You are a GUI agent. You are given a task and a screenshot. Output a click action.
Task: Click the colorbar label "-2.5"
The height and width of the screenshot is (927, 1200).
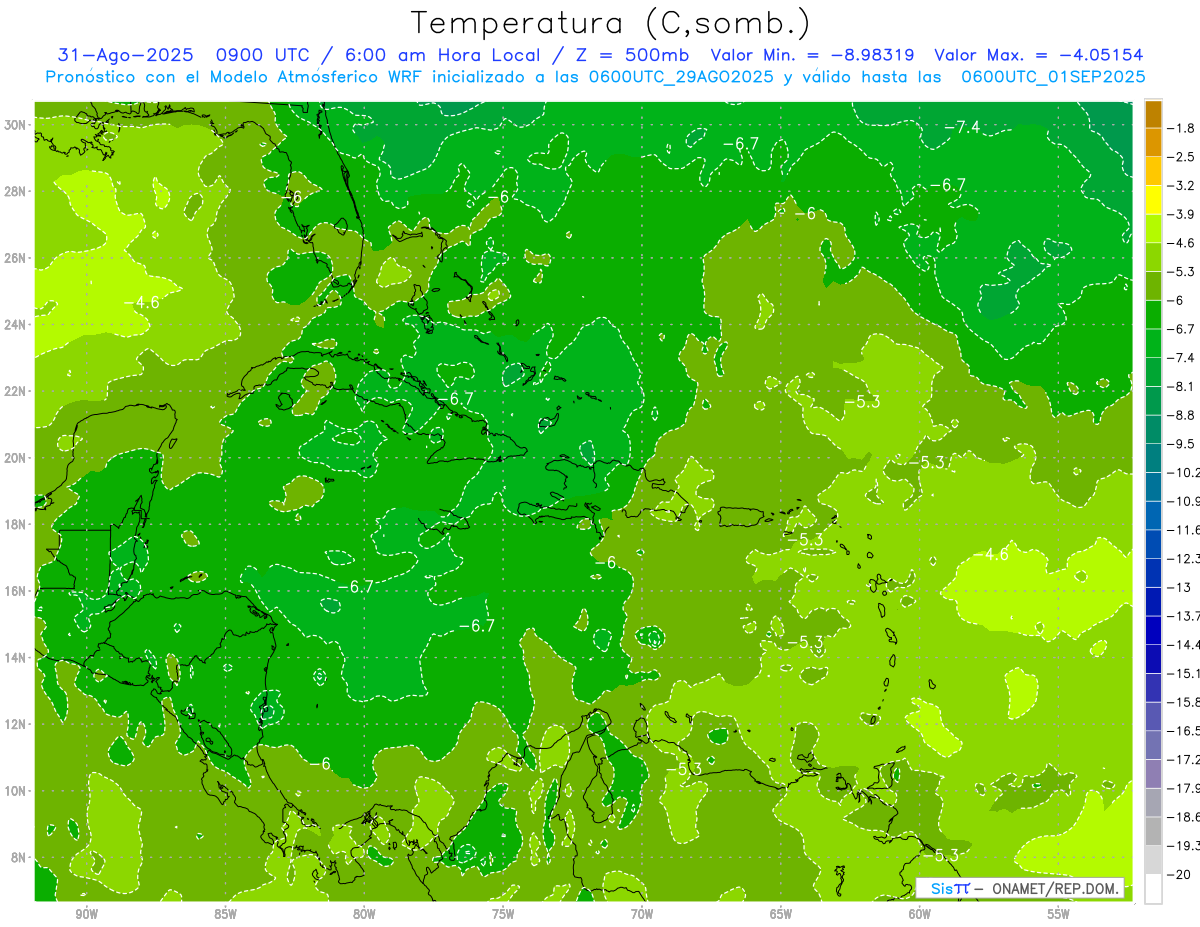pyautogui.click(x=1181, y=157)
